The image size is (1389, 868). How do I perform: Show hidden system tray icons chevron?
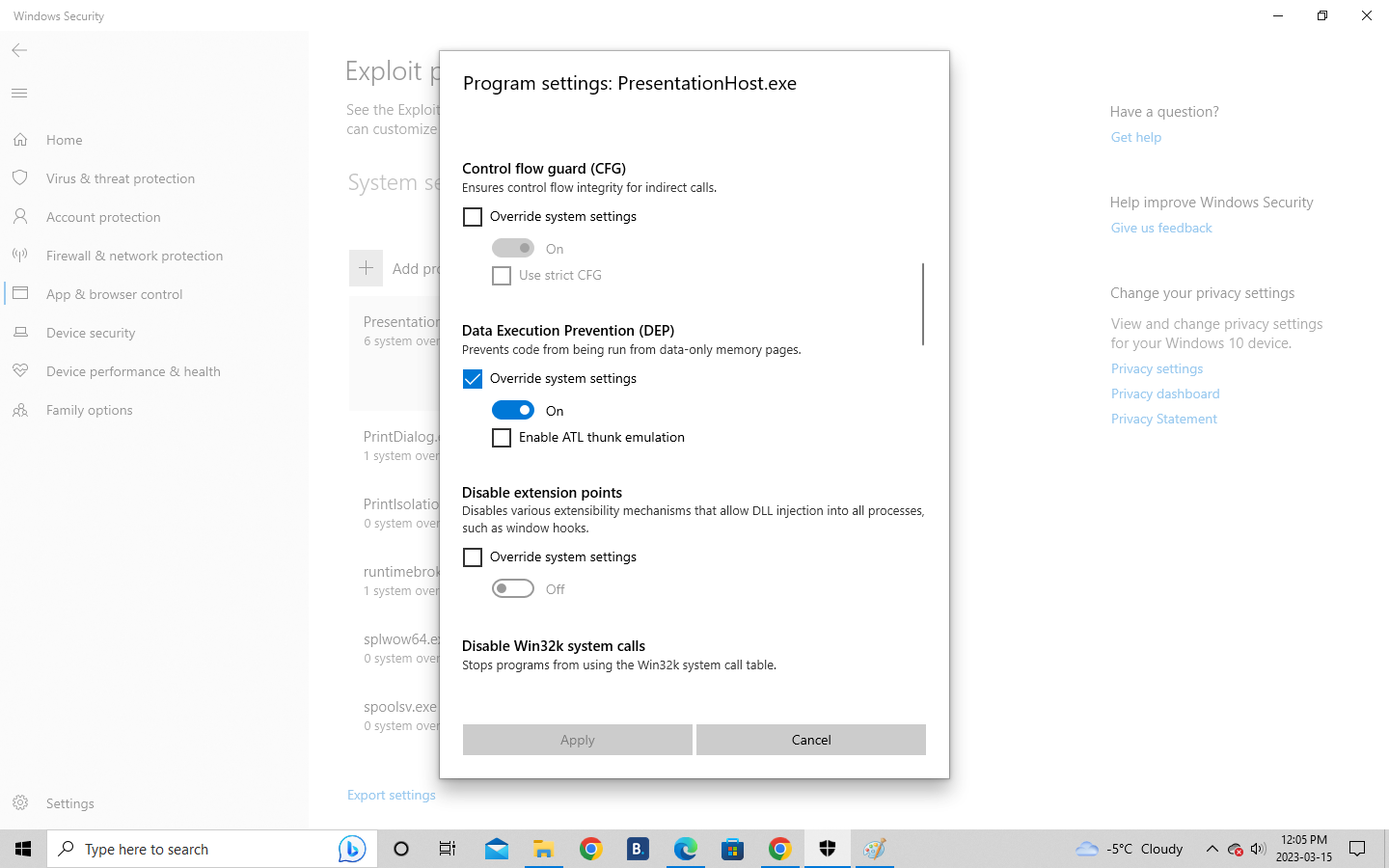tap(1212, 849)
